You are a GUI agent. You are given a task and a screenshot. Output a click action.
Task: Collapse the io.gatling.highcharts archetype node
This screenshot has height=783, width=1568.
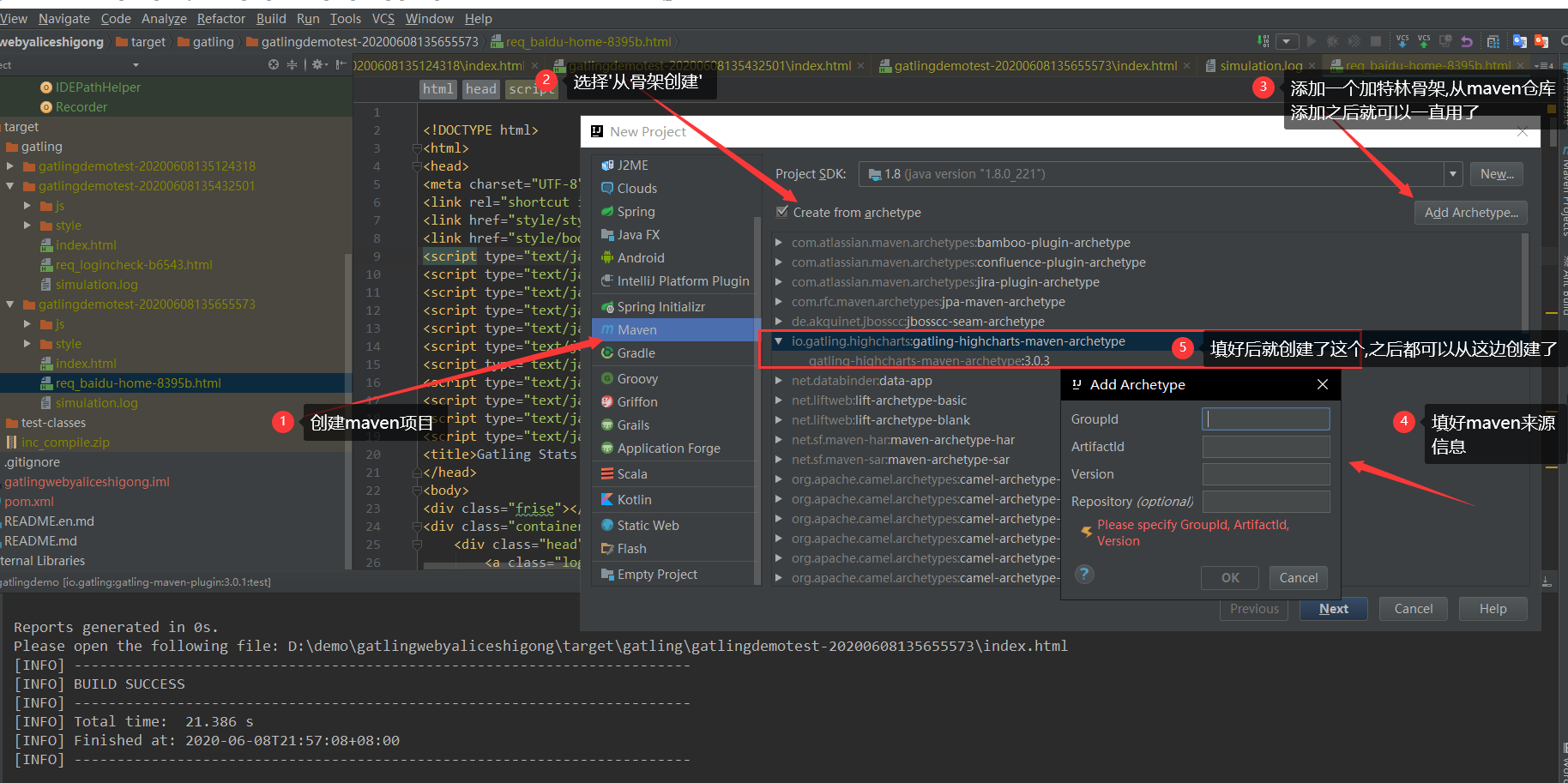click(778, 341)
